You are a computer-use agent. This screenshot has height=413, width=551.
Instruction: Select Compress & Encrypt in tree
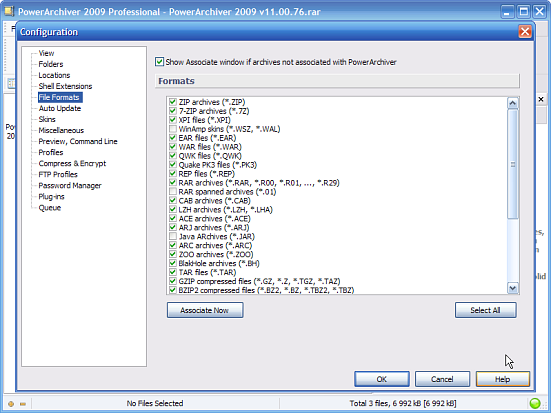click(x=72, y=163)
